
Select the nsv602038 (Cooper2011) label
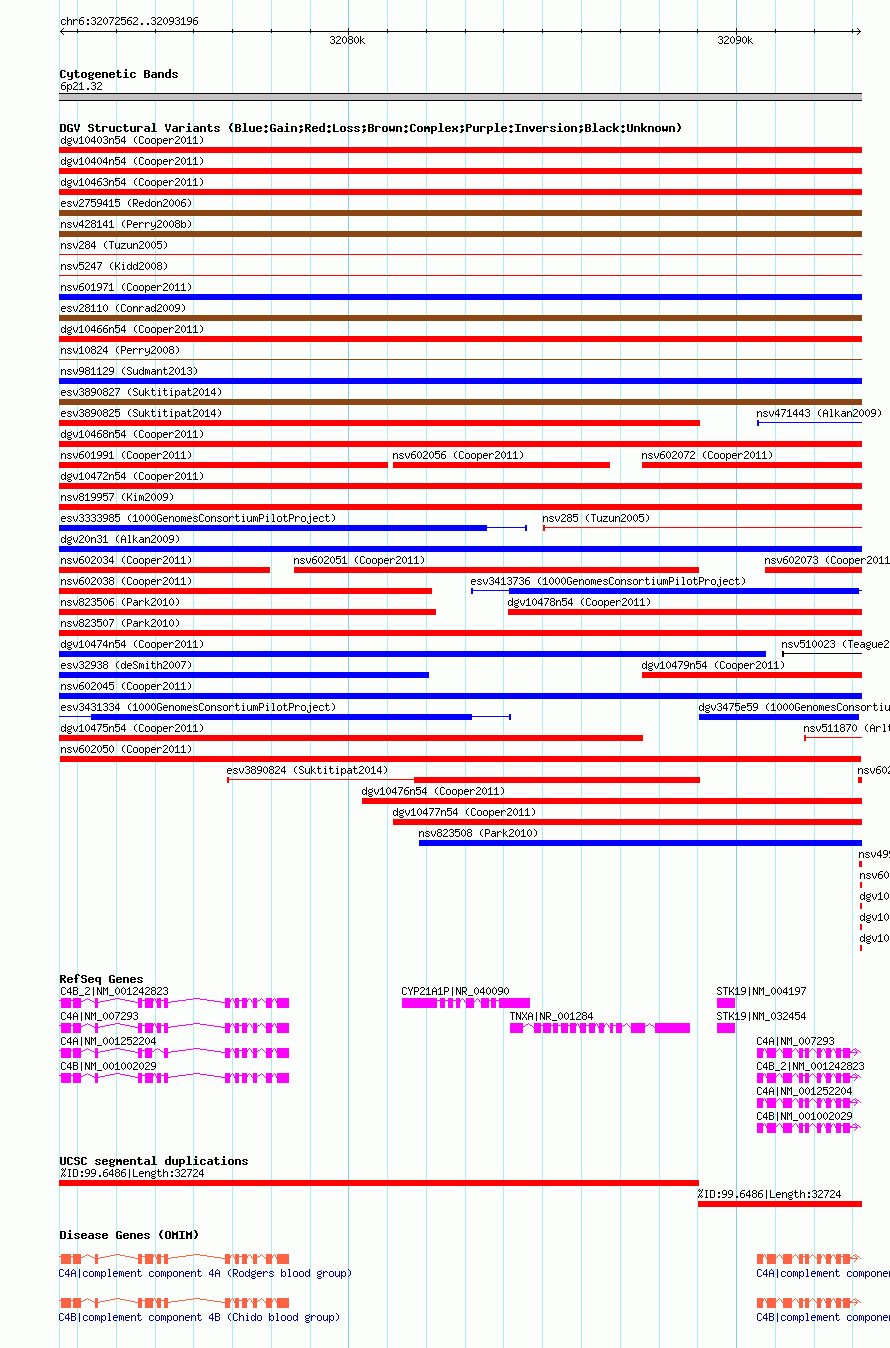[126, 581]
